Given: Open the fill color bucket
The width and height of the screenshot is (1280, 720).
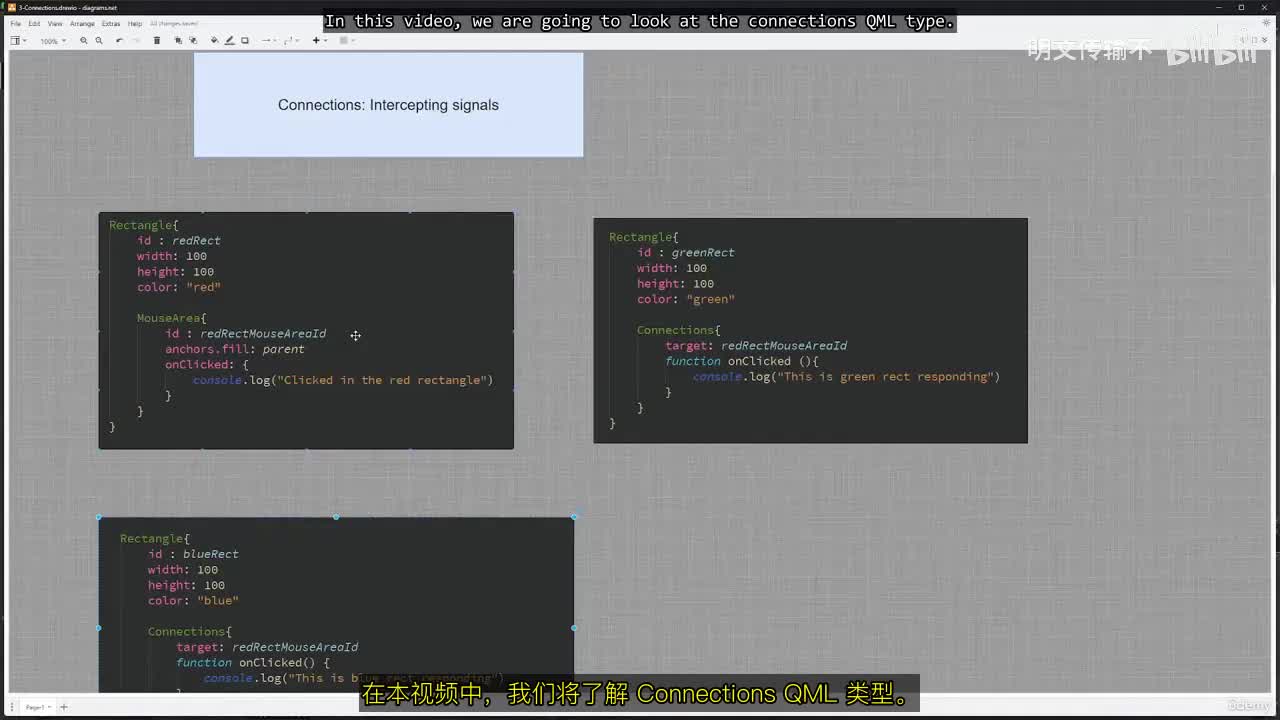Looking at the screenshot, I should pyautogui.click(x=214, y=40).
